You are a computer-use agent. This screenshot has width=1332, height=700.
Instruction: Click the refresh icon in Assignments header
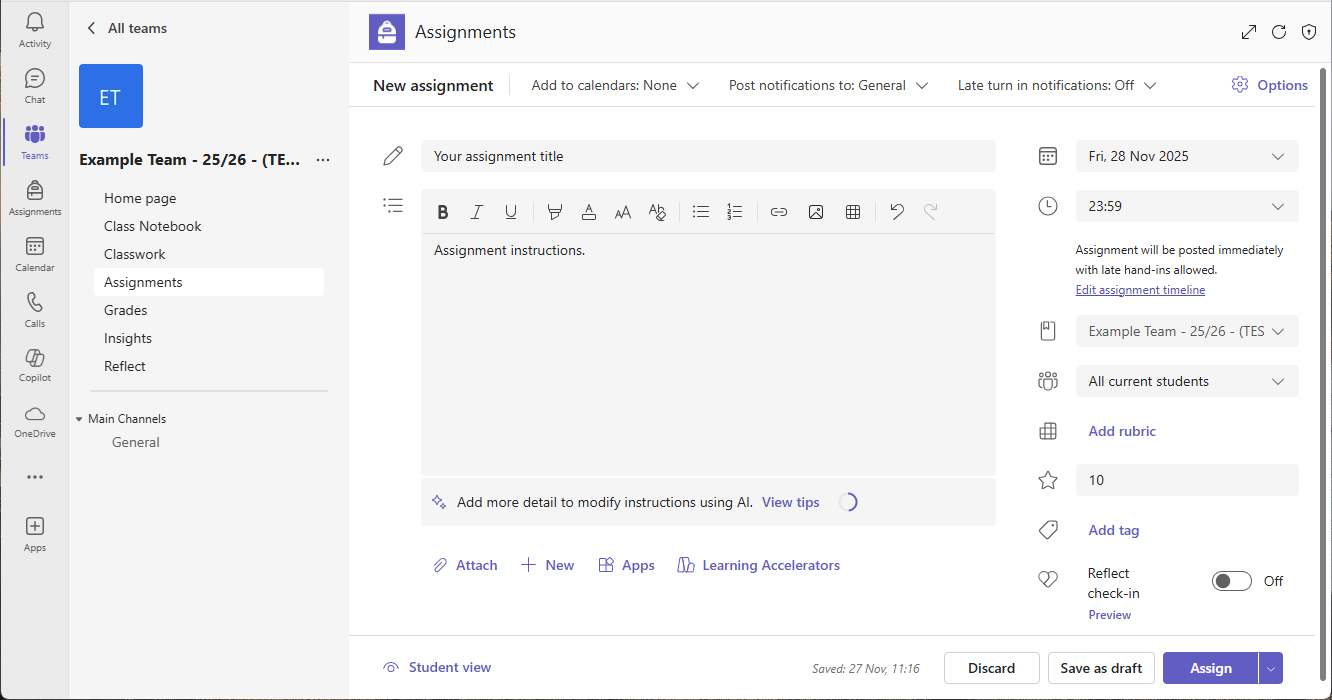1278,32
